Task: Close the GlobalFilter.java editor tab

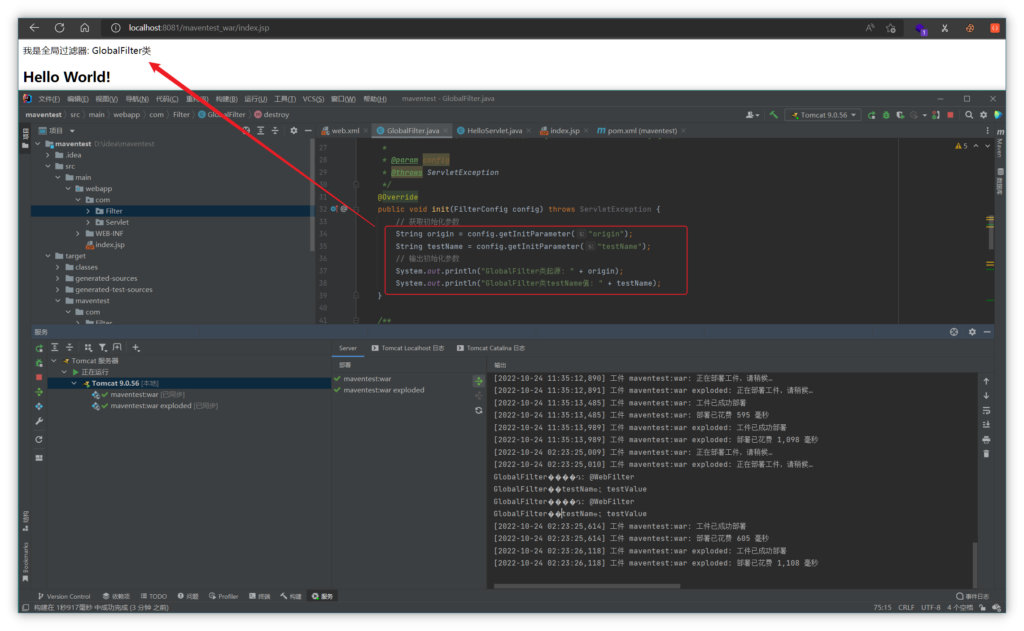Action: tap(447, 131)
